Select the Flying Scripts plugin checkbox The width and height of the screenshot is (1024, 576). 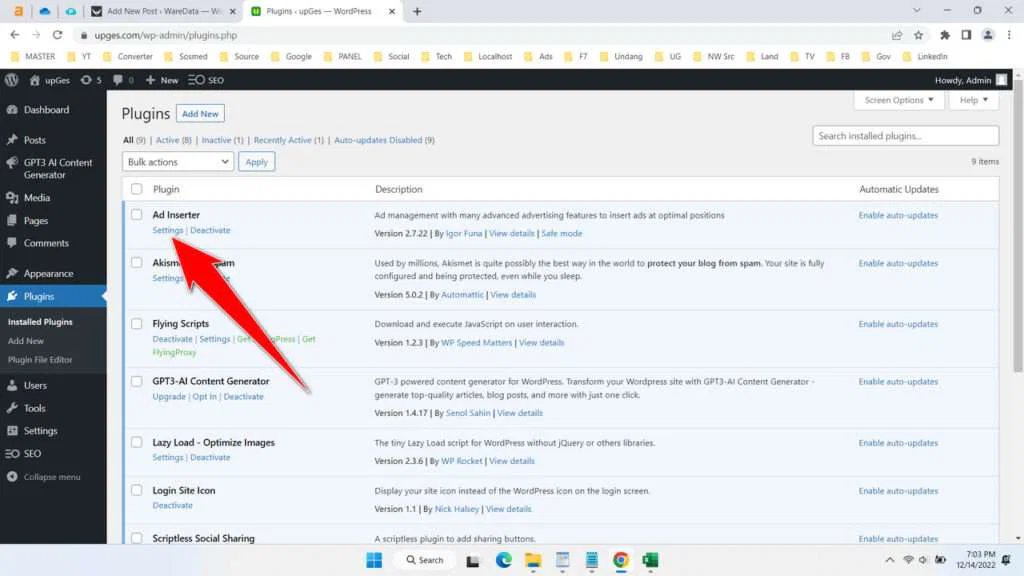[x=137, y=323]
